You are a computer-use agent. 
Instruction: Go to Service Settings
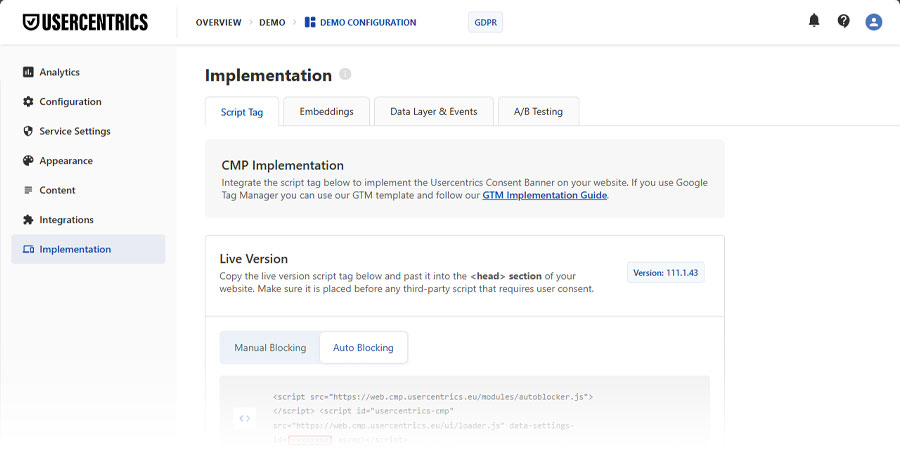[74, 131]
